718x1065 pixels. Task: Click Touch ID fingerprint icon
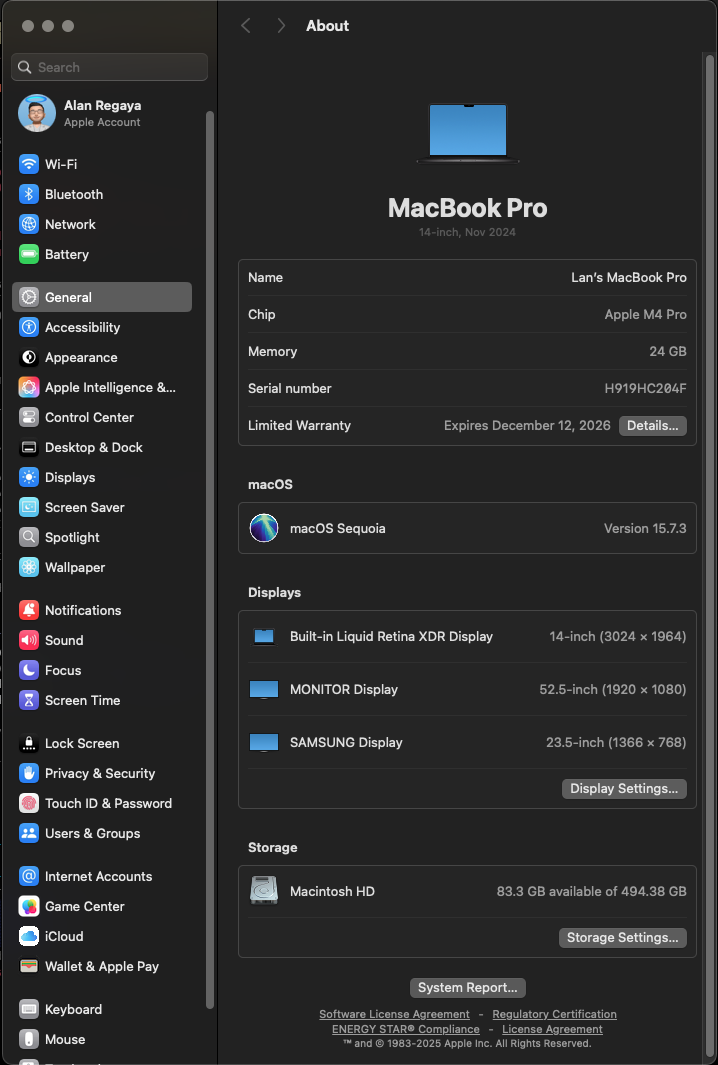click(x=29, y=803)
